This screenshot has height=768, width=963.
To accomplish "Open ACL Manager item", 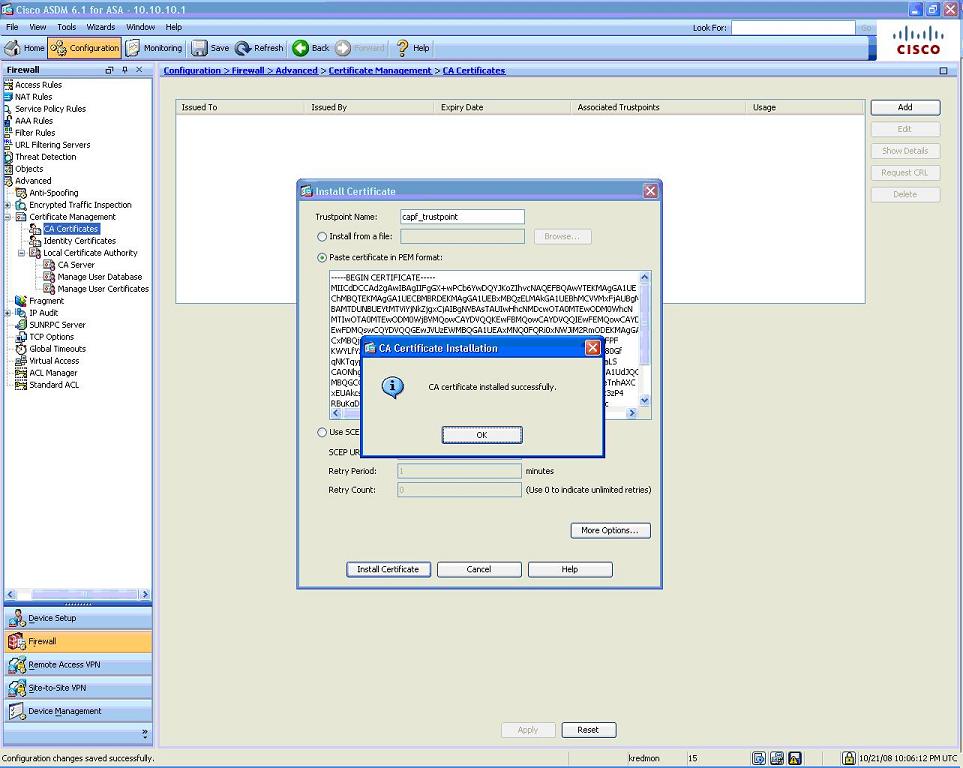I will coord(53,373).
